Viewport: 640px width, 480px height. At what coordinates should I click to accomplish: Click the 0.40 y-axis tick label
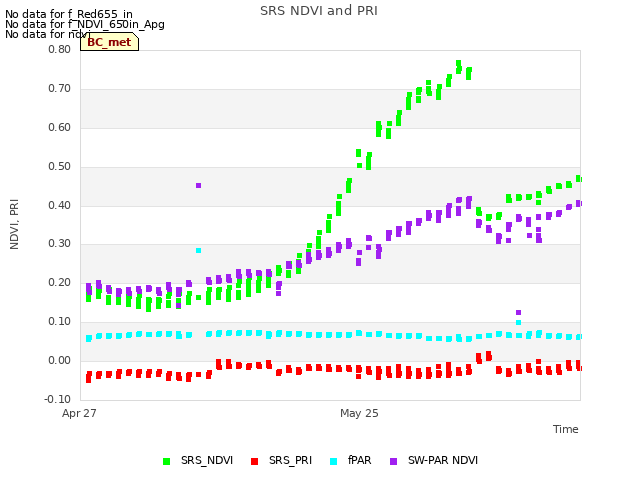pos(60,205)
